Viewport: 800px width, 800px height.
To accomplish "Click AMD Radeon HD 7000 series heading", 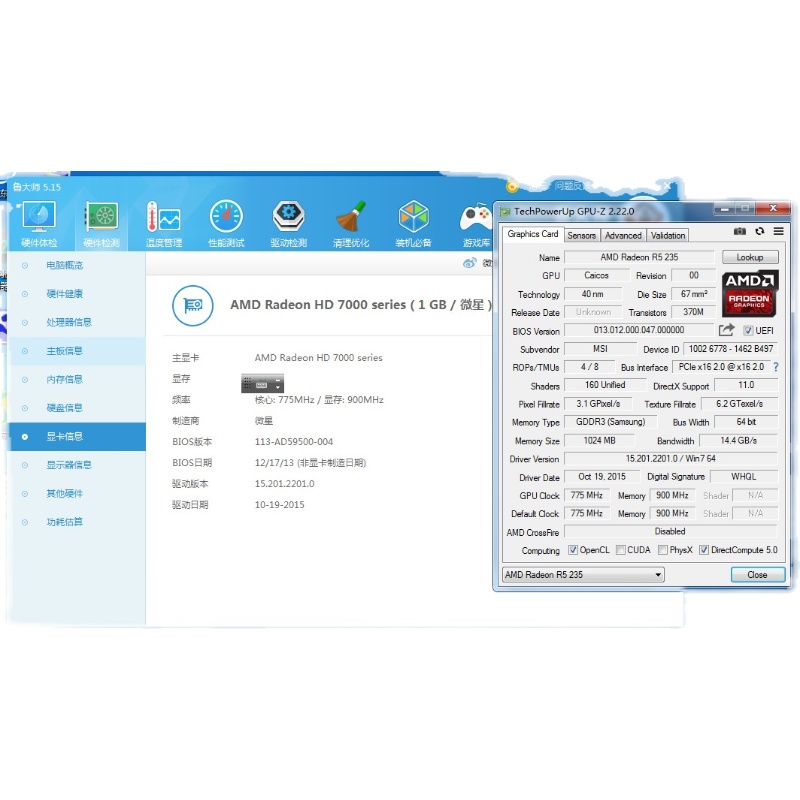I will coord(361,305).
